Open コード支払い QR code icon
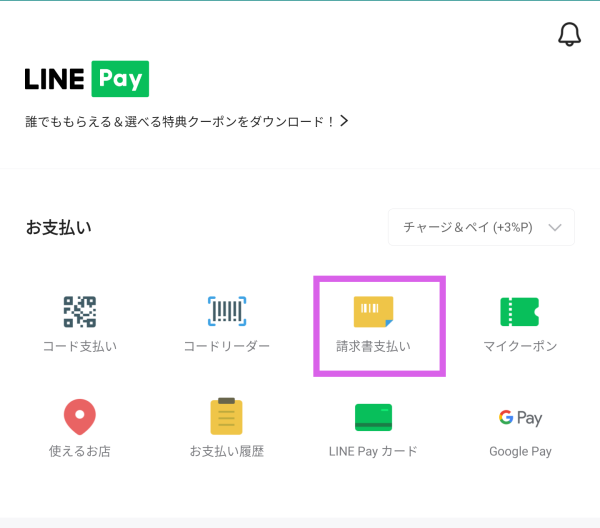The width and height of the screenshot is (600, 528). 80,311
